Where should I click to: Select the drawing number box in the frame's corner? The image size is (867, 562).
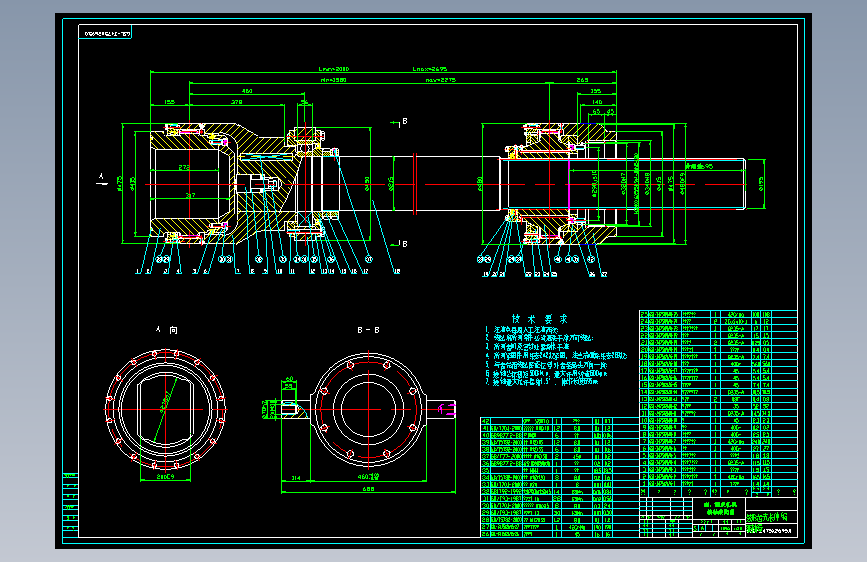(106, 33)
